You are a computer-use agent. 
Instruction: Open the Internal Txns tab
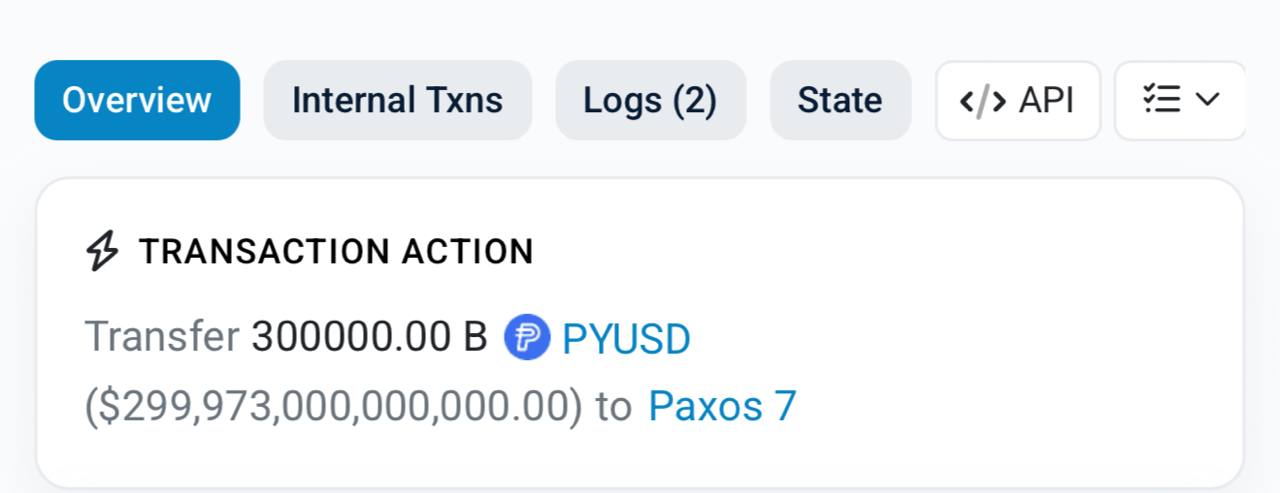coord(397,100)
